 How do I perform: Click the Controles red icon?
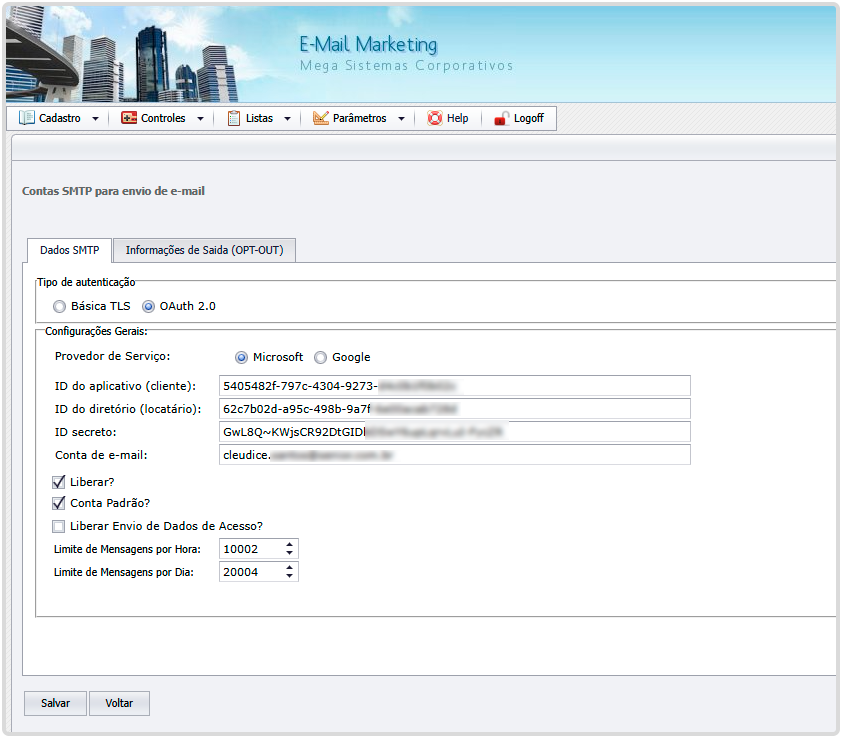click(129, 118)
